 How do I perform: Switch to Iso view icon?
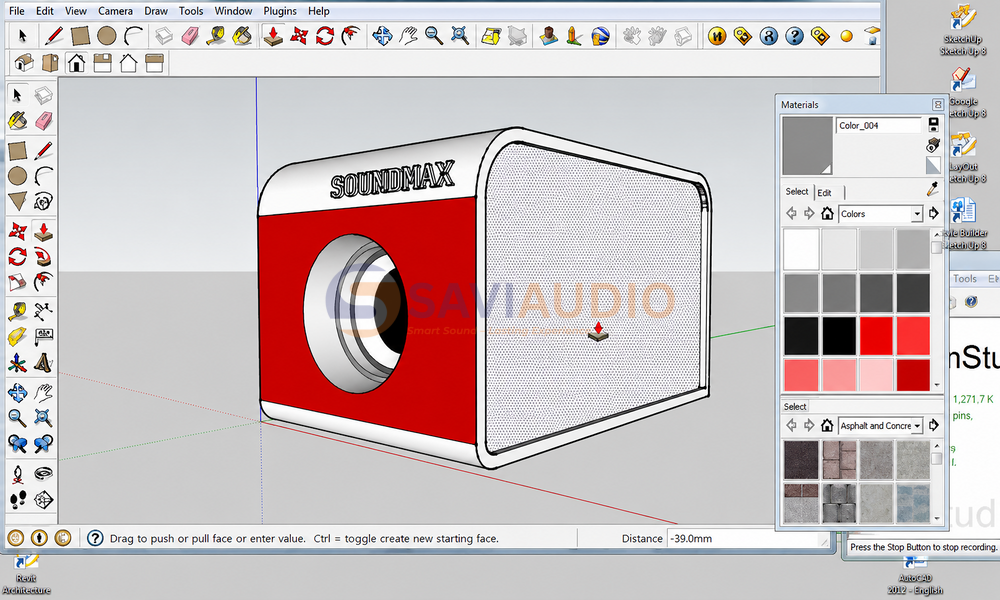tap(24, 63)
